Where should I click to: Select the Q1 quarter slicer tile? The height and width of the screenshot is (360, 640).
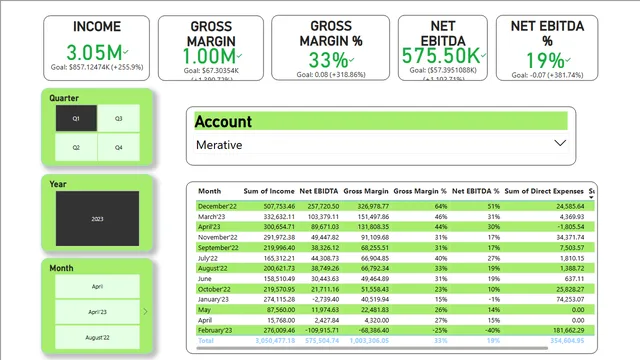[x=76, y=118]
